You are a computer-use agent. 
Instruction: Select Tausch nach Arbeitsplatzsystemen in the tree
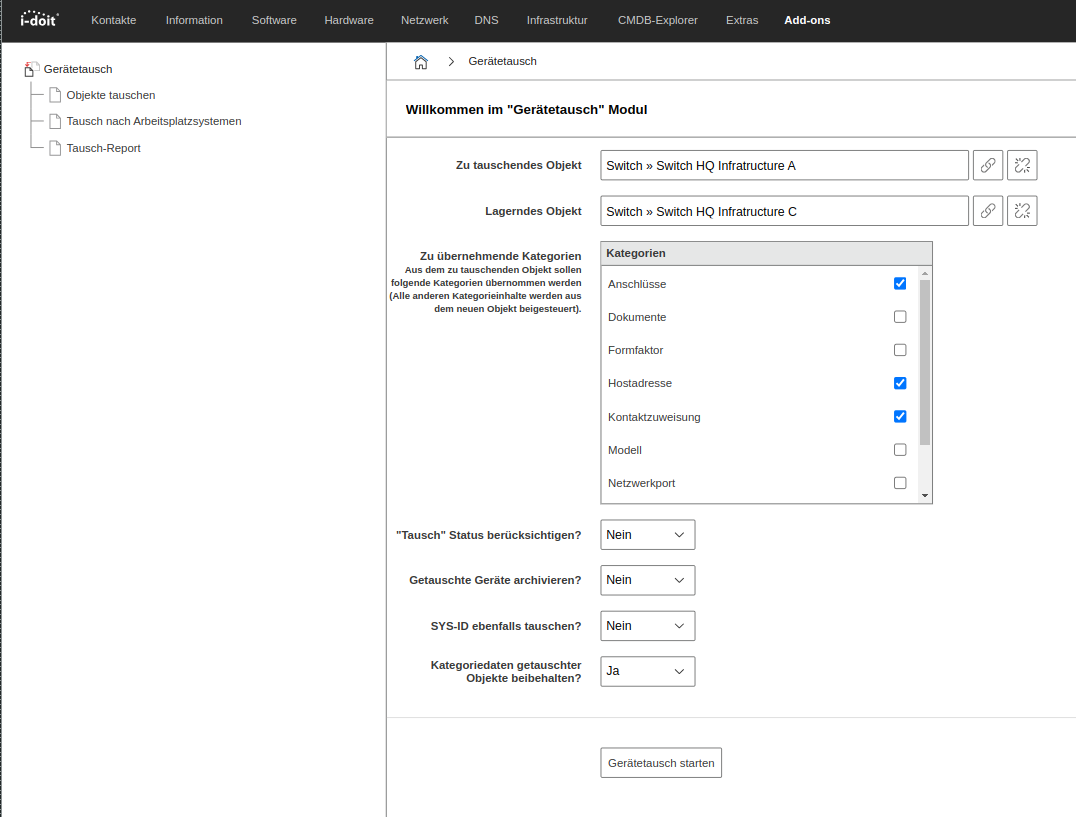(154, 121)
